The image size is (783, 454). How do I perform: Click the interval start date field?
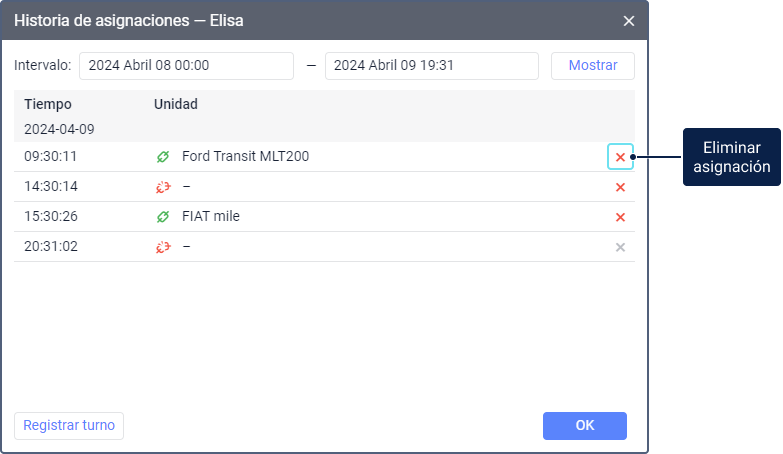(x=186, y=66)
